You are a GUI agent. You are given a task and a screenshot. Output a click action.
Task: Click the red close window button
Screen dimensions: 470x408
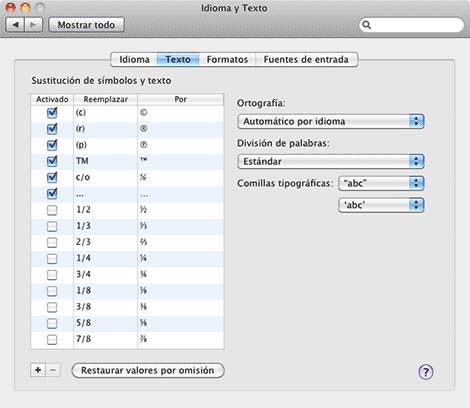(11, 7)
